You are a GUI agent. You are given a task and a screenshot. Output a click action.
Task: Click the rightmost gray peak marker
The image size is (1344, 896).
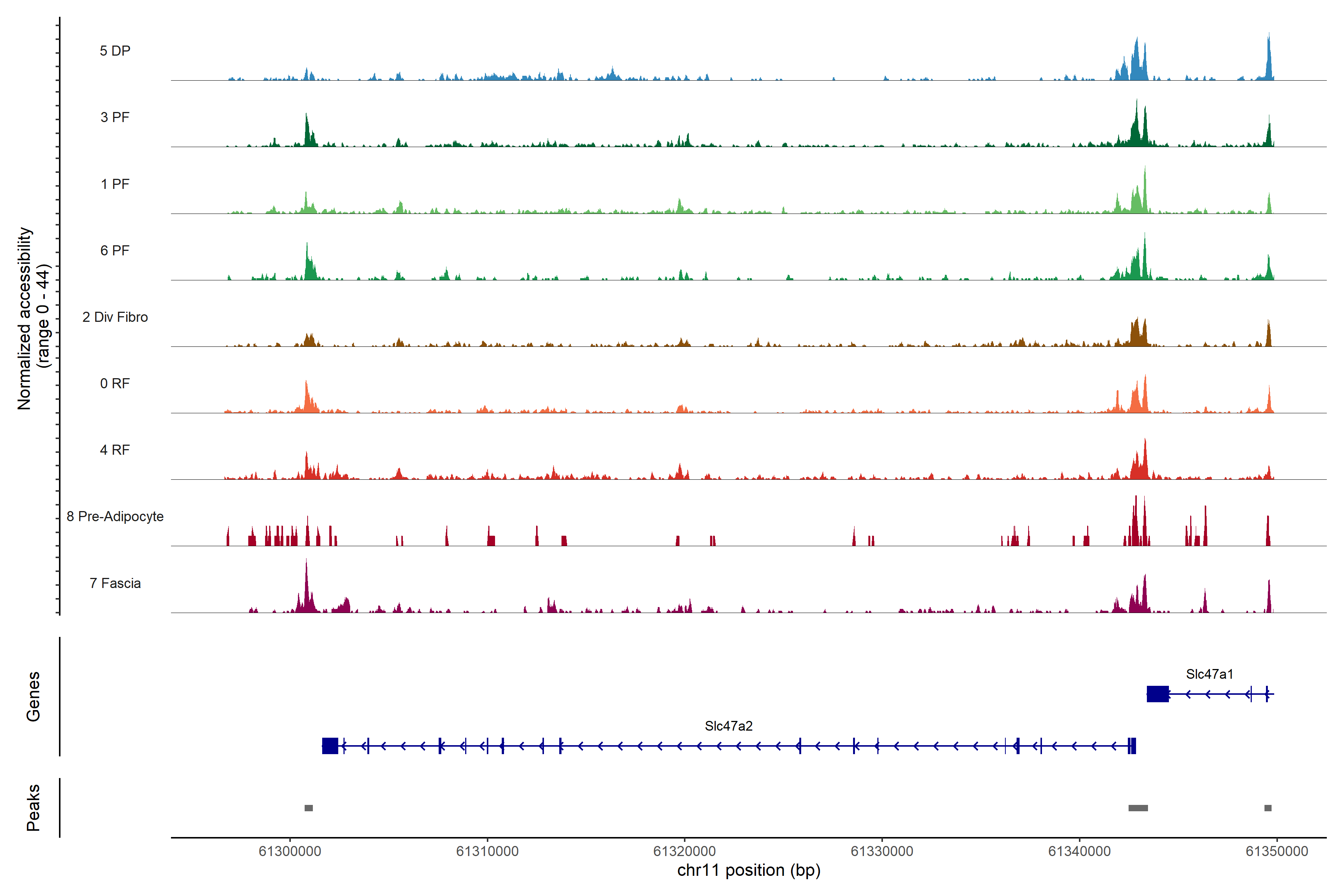pos(1267,808)
